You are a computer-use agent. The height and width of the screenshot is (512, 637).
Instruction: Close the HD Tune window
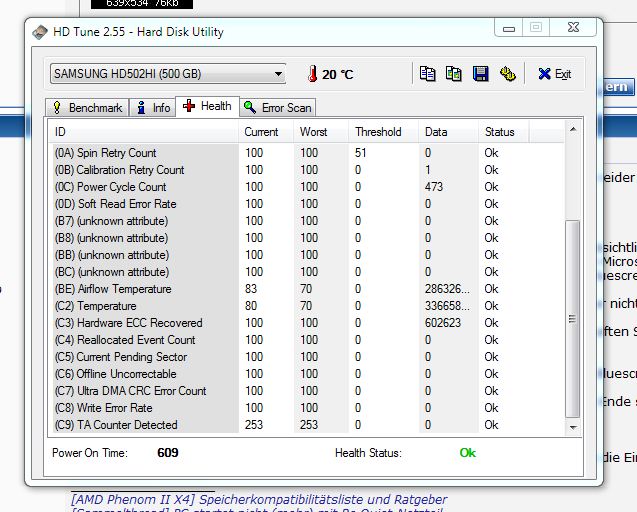point(573,27)
